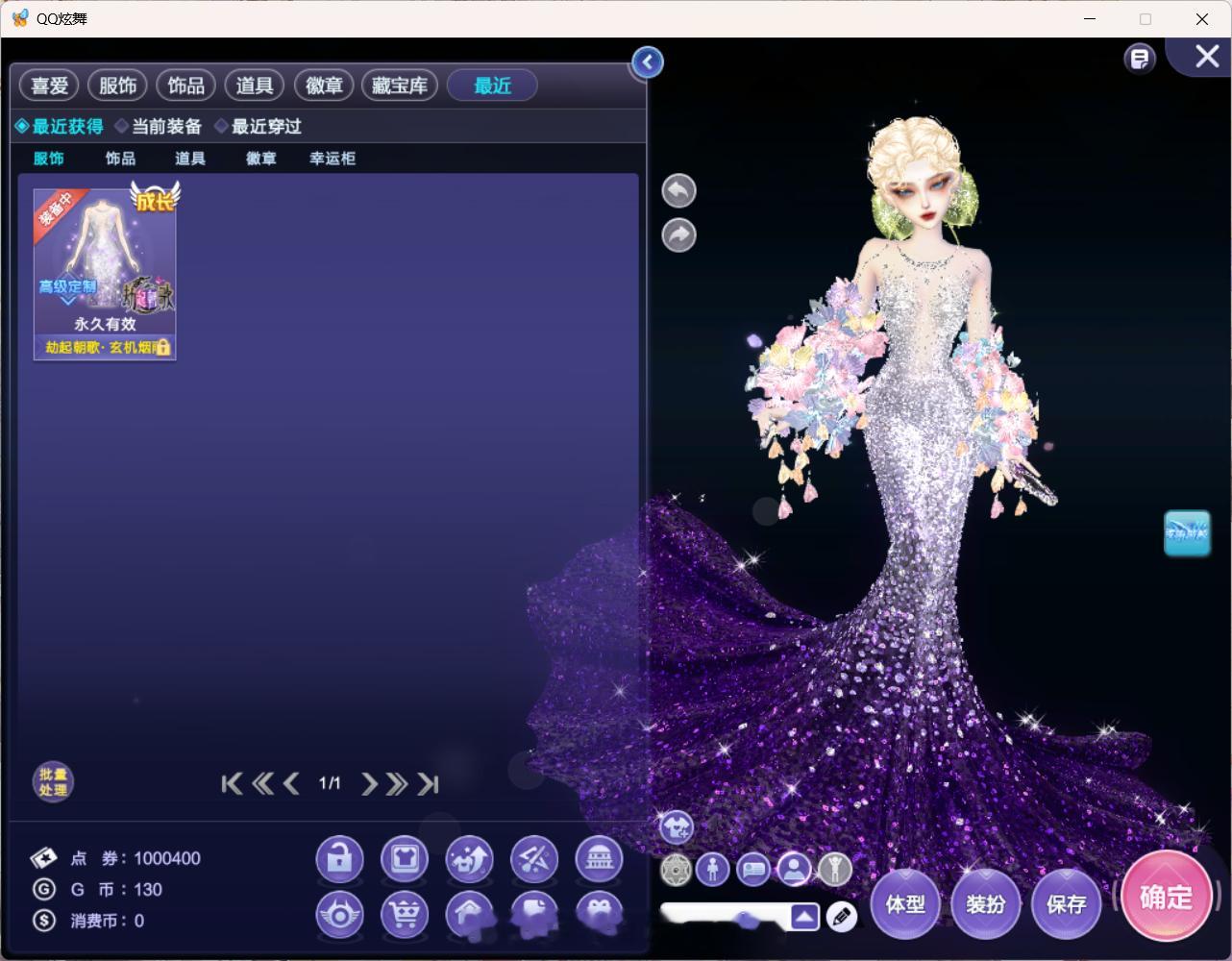Save the outfit with 保存
This screenshot has height=961, width=1232.
click(x=1066, y=904)
